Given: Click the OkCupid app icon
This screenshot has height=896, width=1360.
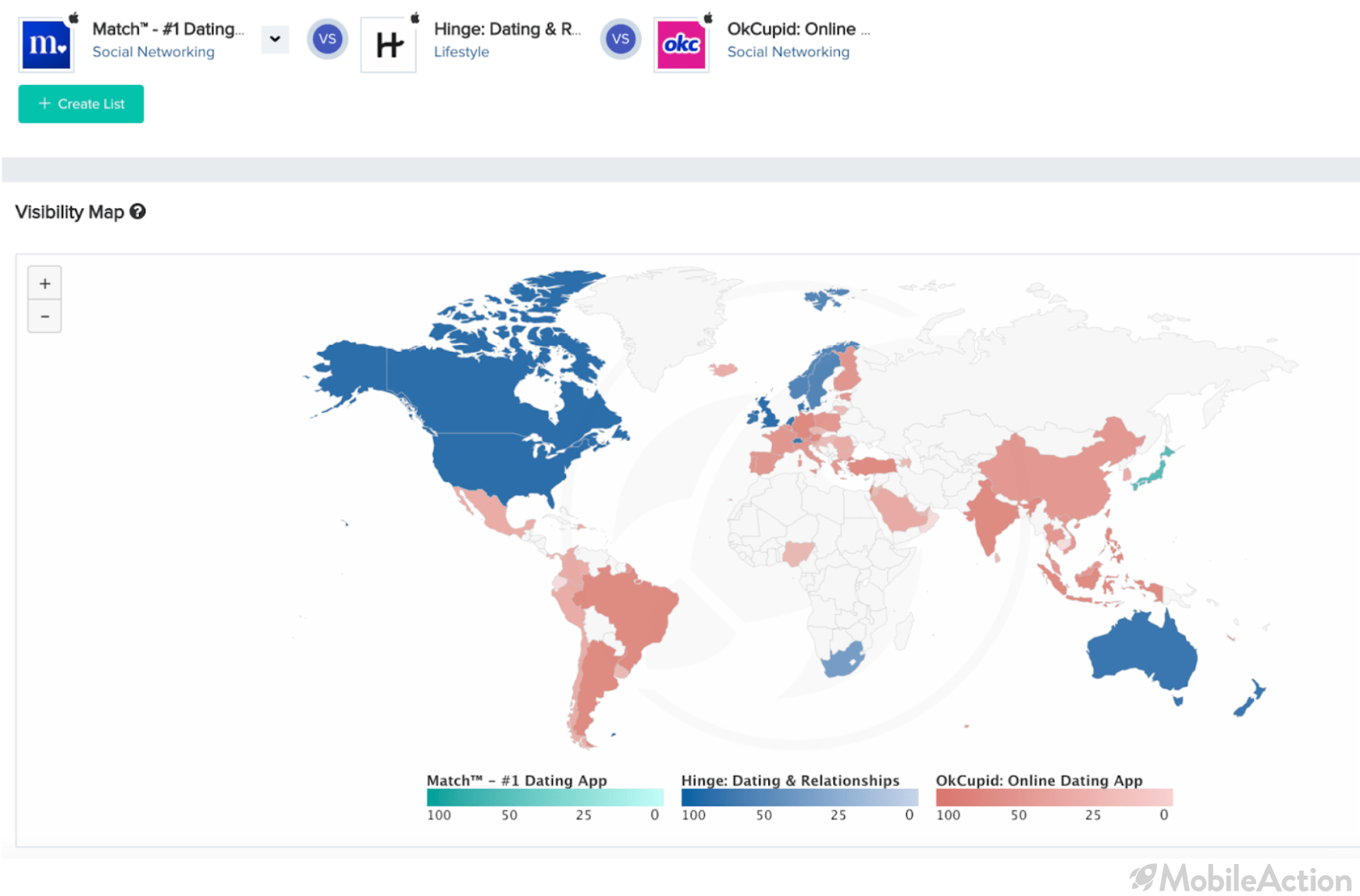Looking at the screenshot, I should pyautogui.click(x=682, y=44).
